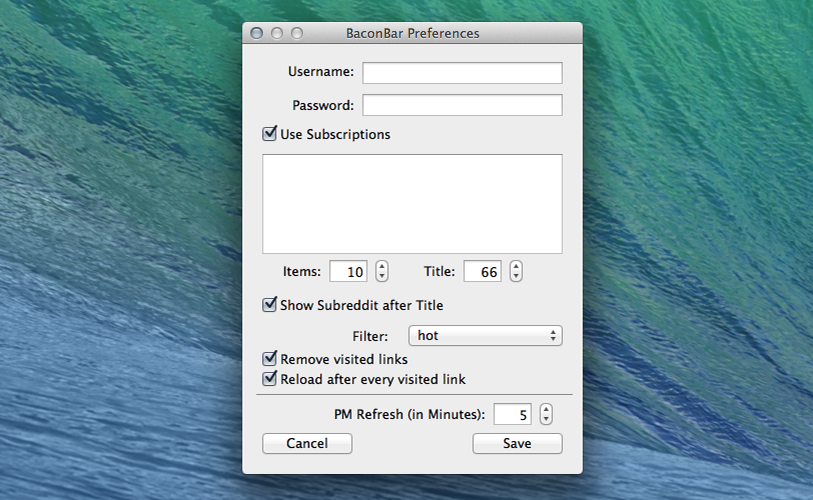Raise PM Refresh minutes with up arrow
This screenshot has height=500, width=813.
[x=545, y=409]
